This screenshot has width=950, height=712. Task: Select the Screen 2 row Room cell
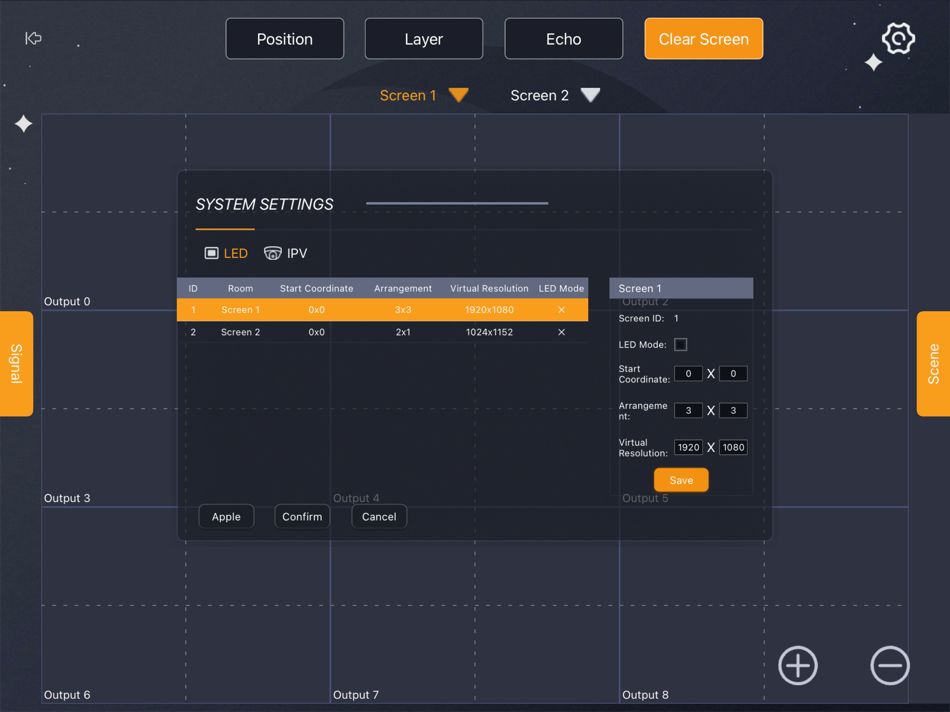pyautogui.click(x=241, y=332)
